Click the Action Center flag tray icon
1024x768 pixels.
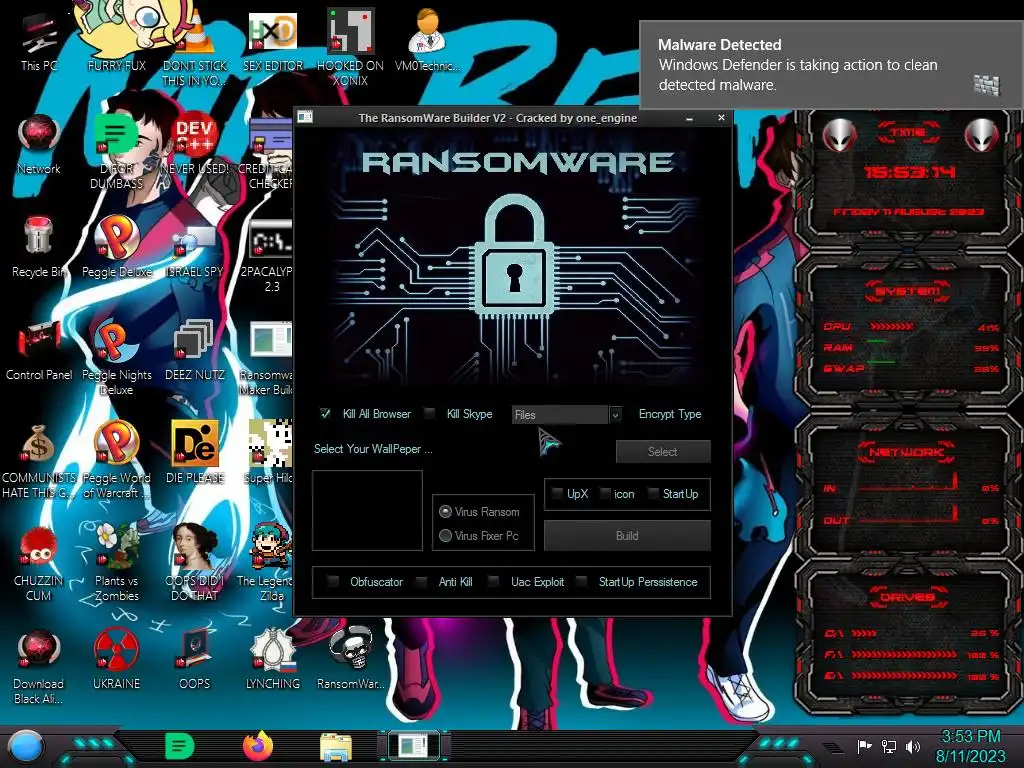pyautogui.click(x=865, y=746)
